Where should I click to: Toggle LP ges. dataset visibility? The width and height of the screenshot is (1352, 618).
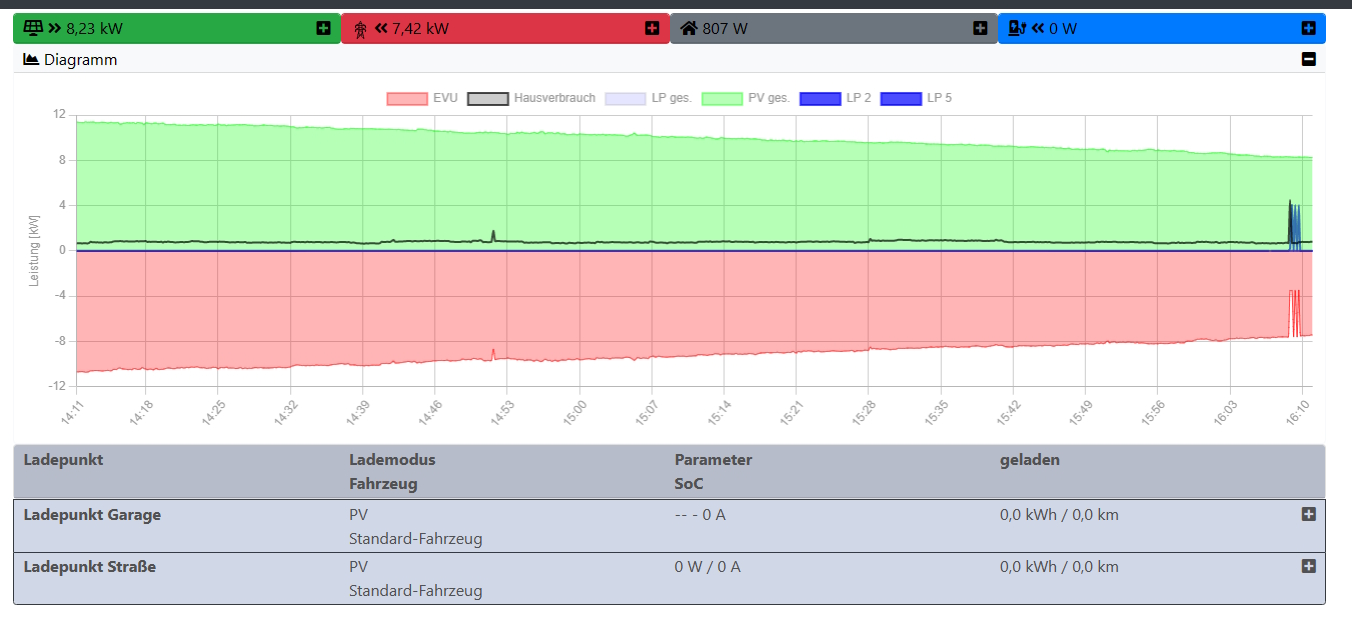tap(648, 98)
